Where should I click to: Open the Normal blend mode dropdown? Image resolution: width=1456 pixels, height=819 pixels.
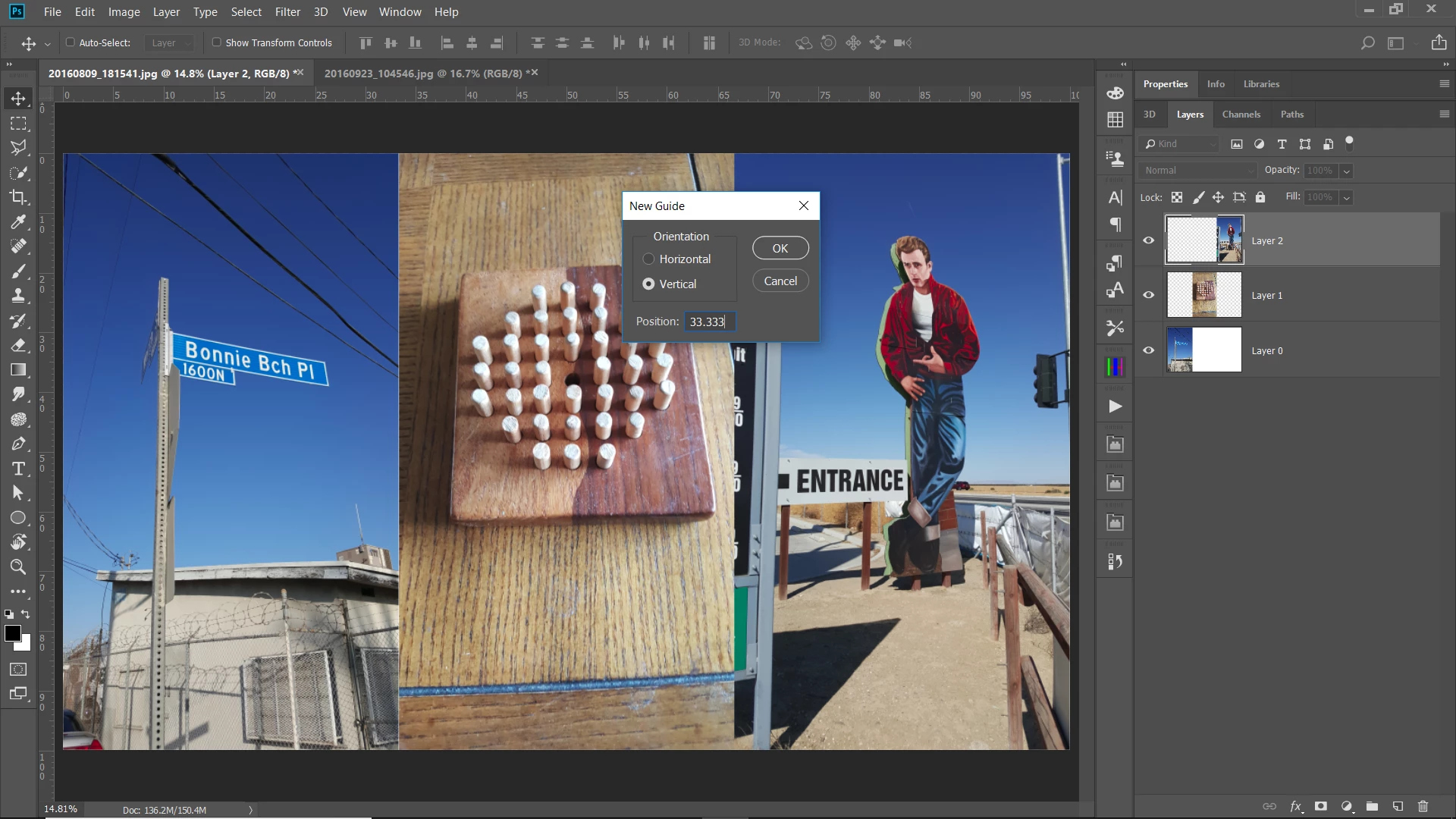pos(1197,171)
